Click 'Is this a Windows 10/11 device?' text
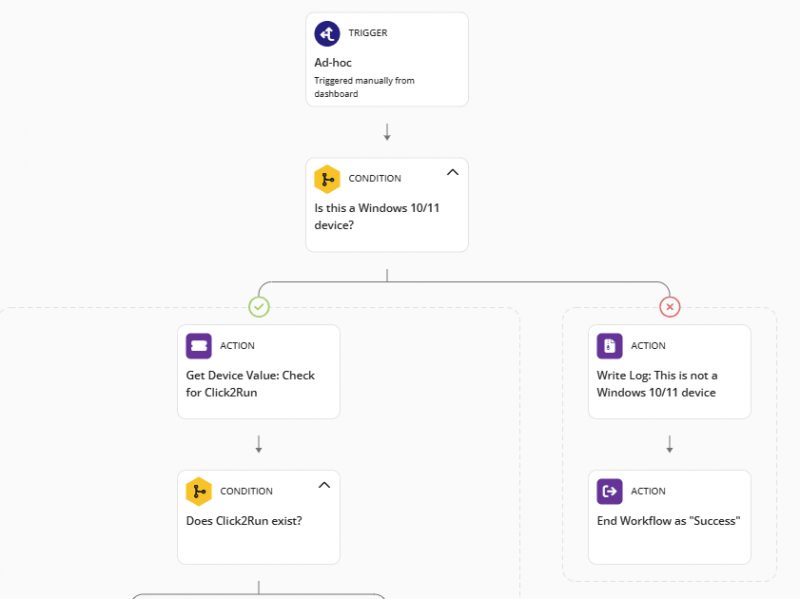The width and height of the screenshot is (800, 599). pos(377,216)
